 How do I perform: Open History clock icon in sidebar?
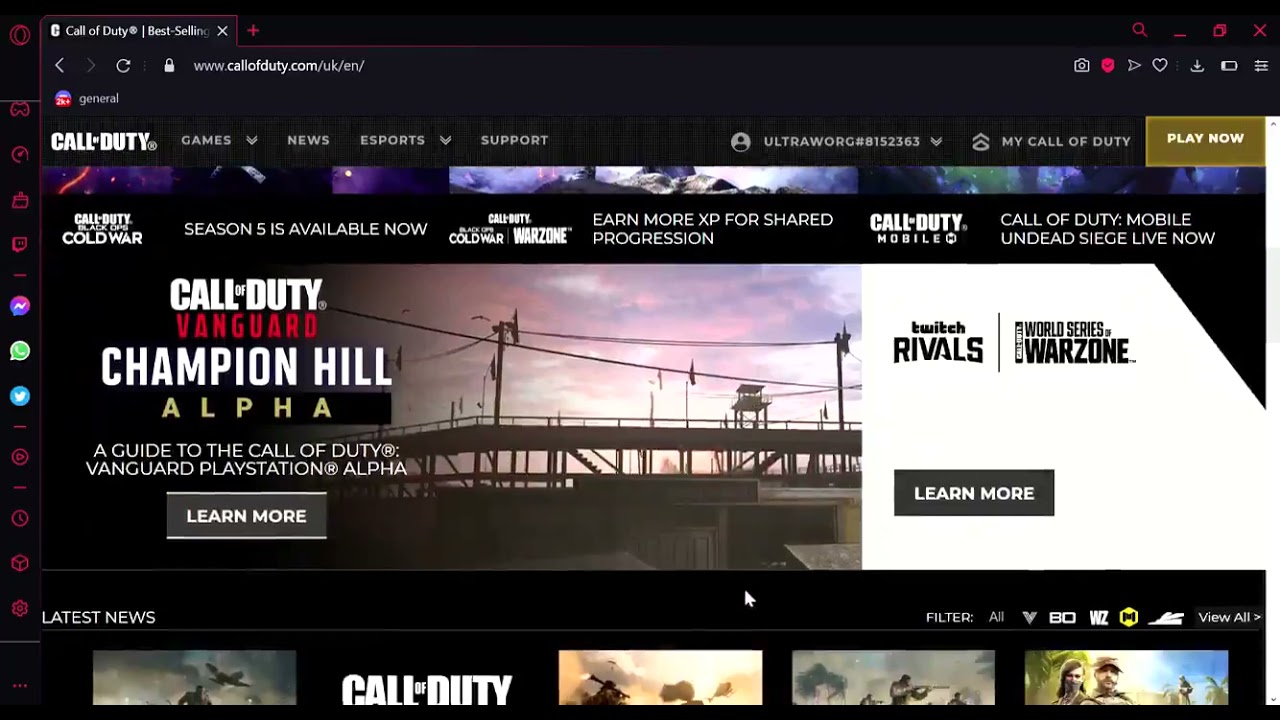point(20,519)
